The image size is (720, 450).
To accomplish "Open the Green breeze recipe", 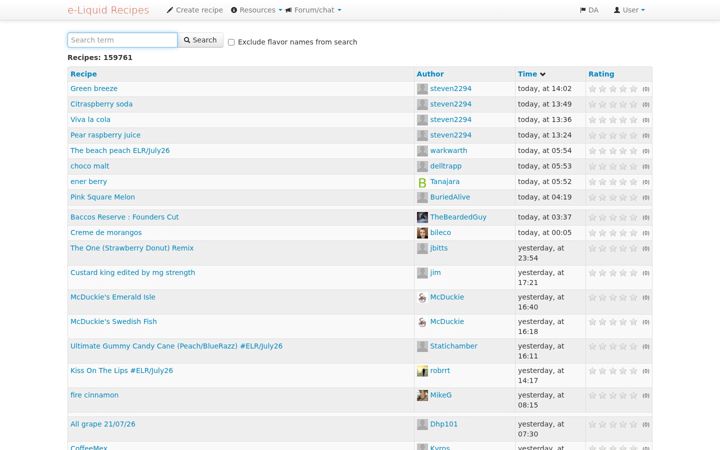I will (x=94, y=89).
